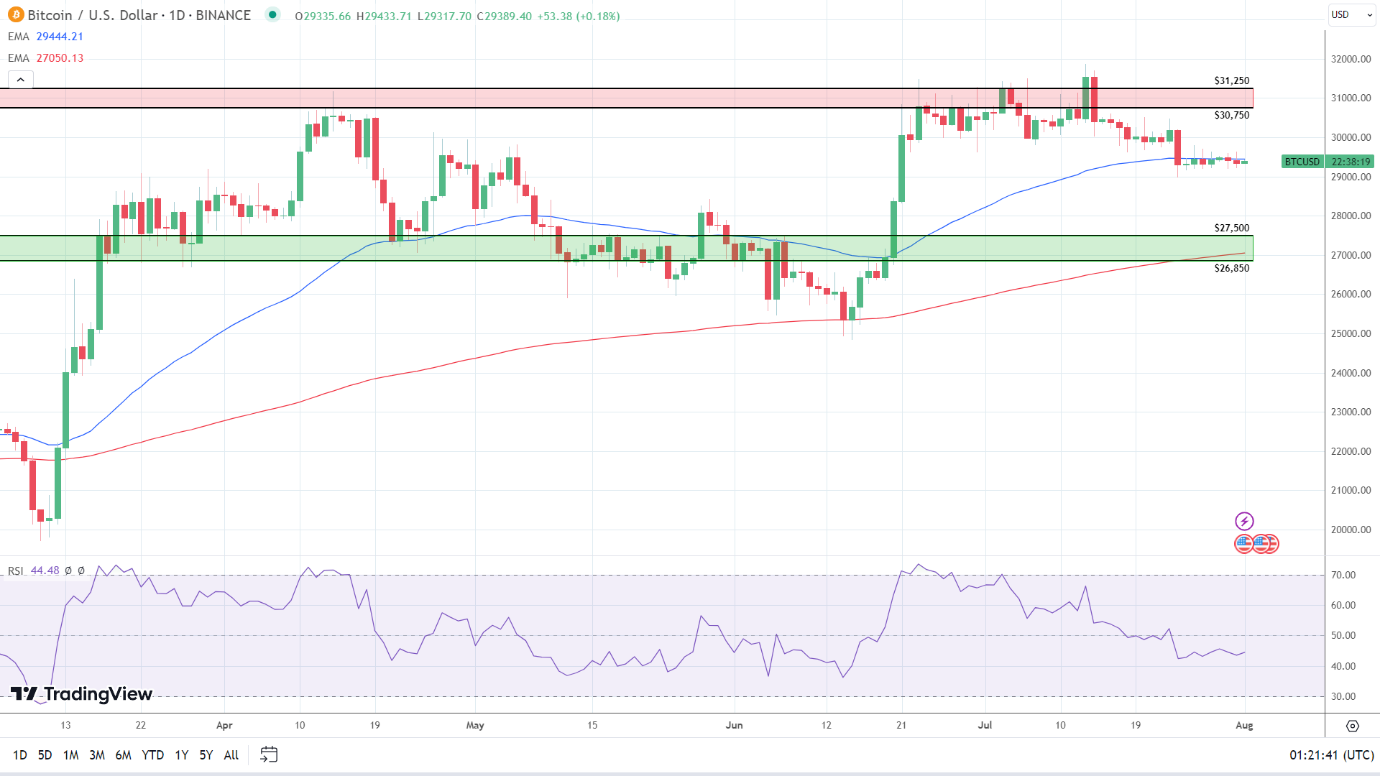Image resolution: width=1380 pixels, height=776 pixels.
Task: Select the blue EMA 29444.21 legend
Action: 46,36
